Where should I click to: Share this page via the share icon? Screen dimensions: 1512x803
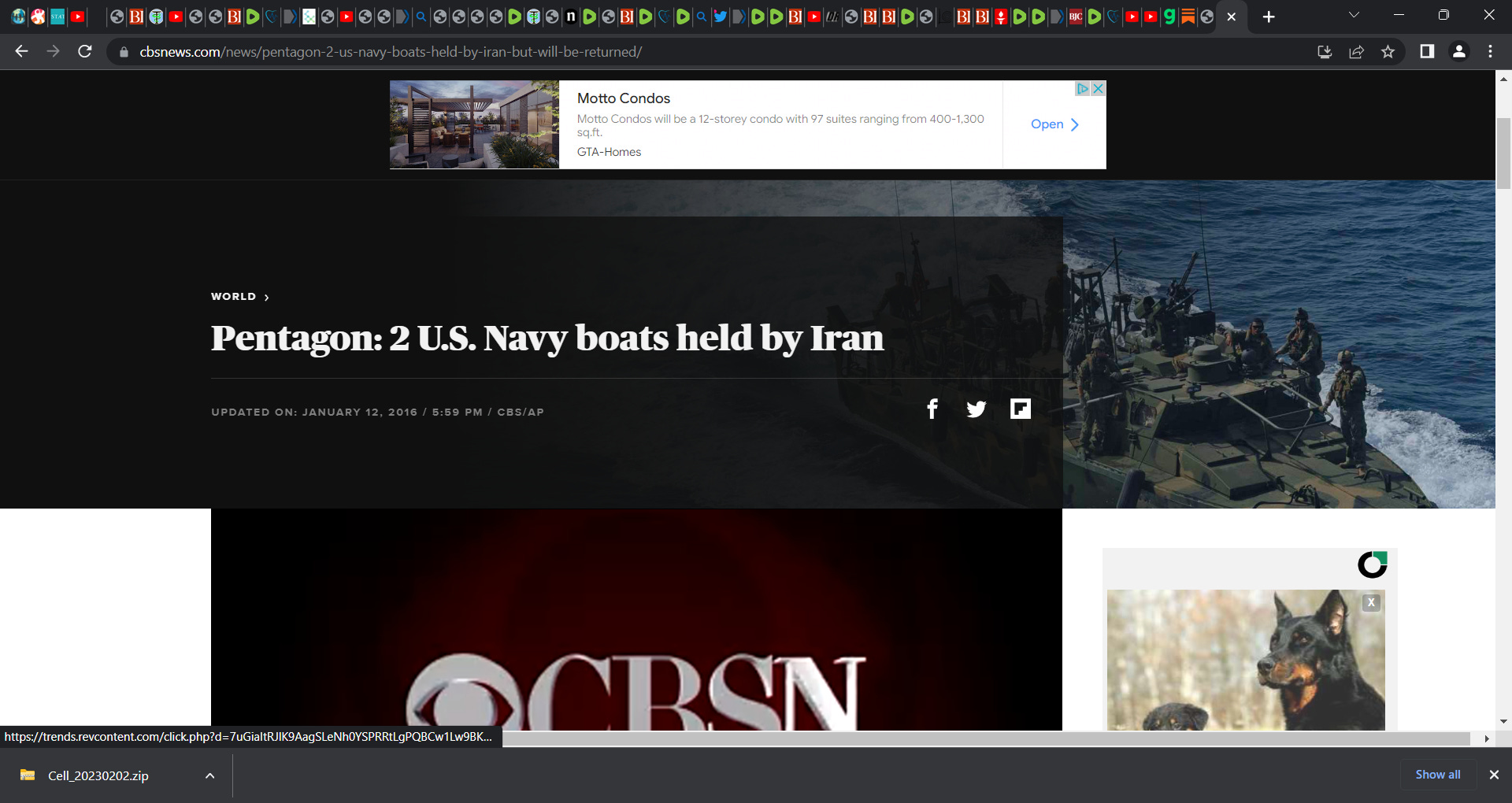point(1356,52)
